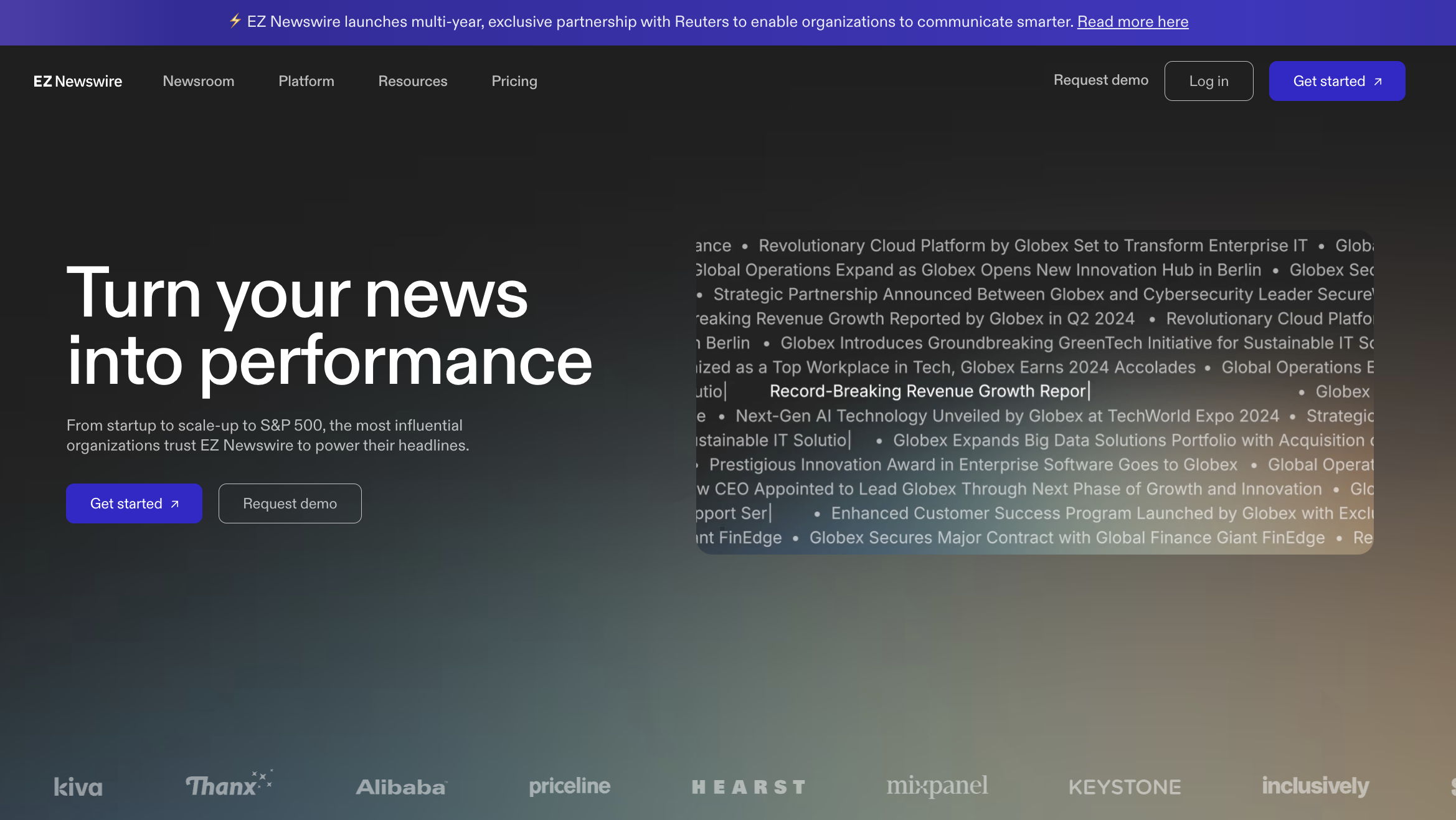Click the Request demo header button
This screenshot has height=820, width=1456.
[x=1101, y=81]
